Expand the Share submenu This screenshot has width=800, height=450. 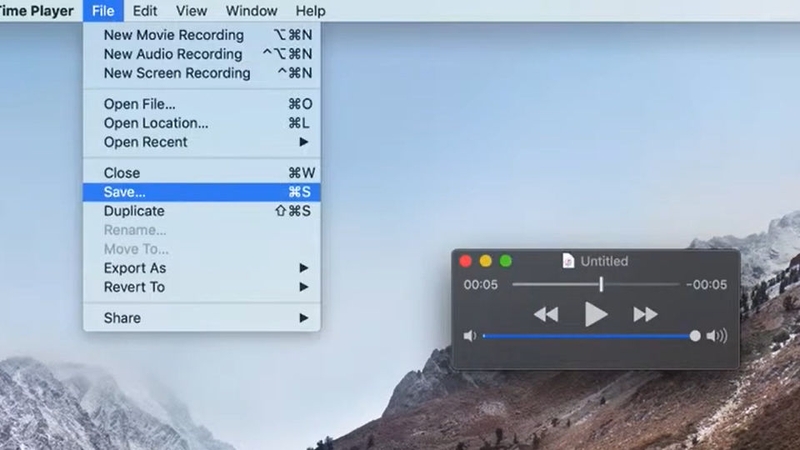[202, 318]
